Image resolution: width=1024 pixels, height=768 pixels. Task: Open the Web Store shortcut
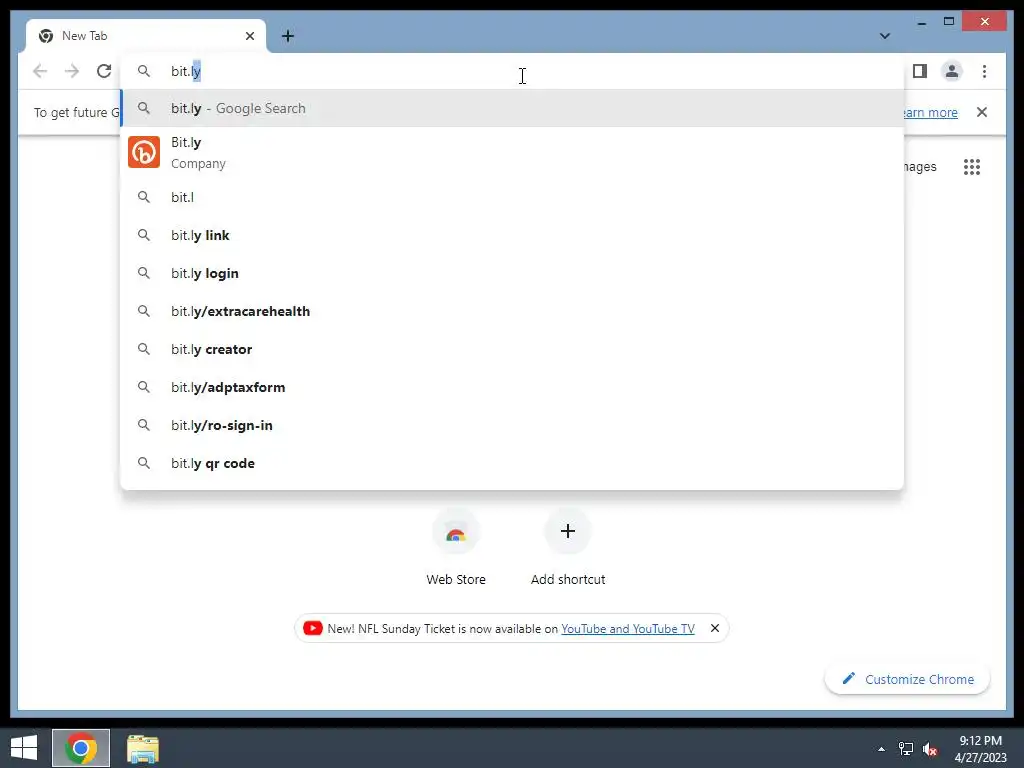456,549
